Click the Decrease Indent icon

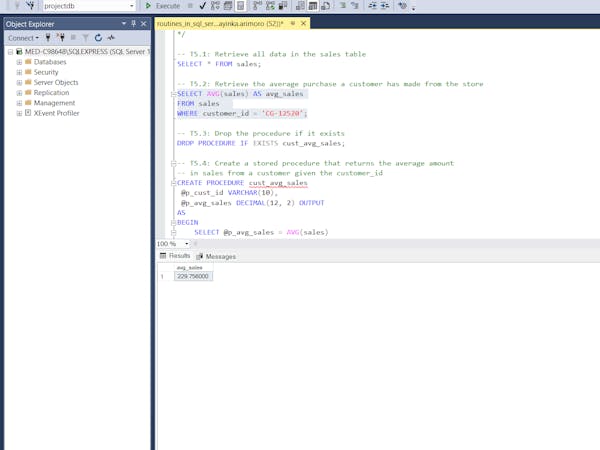click(372, 6)
